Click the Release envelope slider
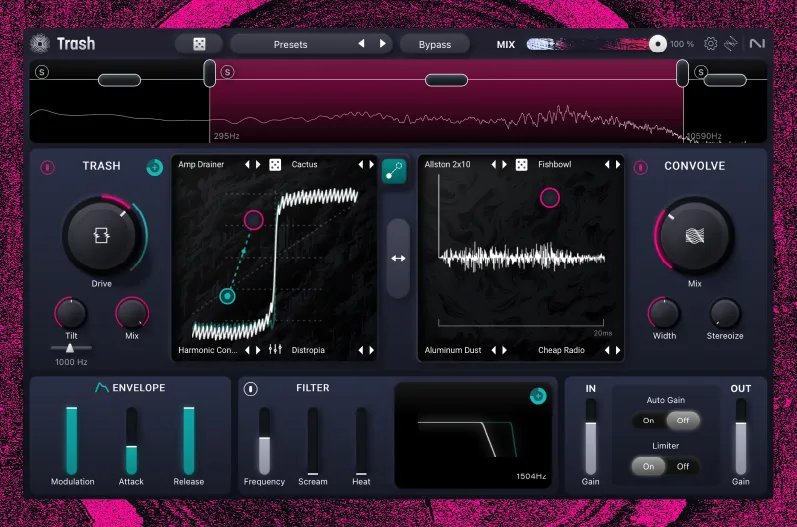 [x=189, y=440]
